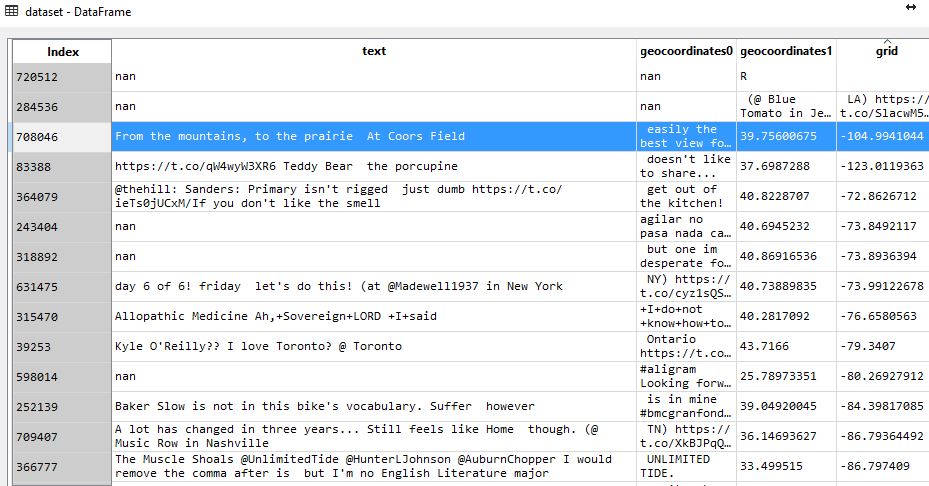
Task: Click the DataFrame table icon in title
Action: point(11,11)
